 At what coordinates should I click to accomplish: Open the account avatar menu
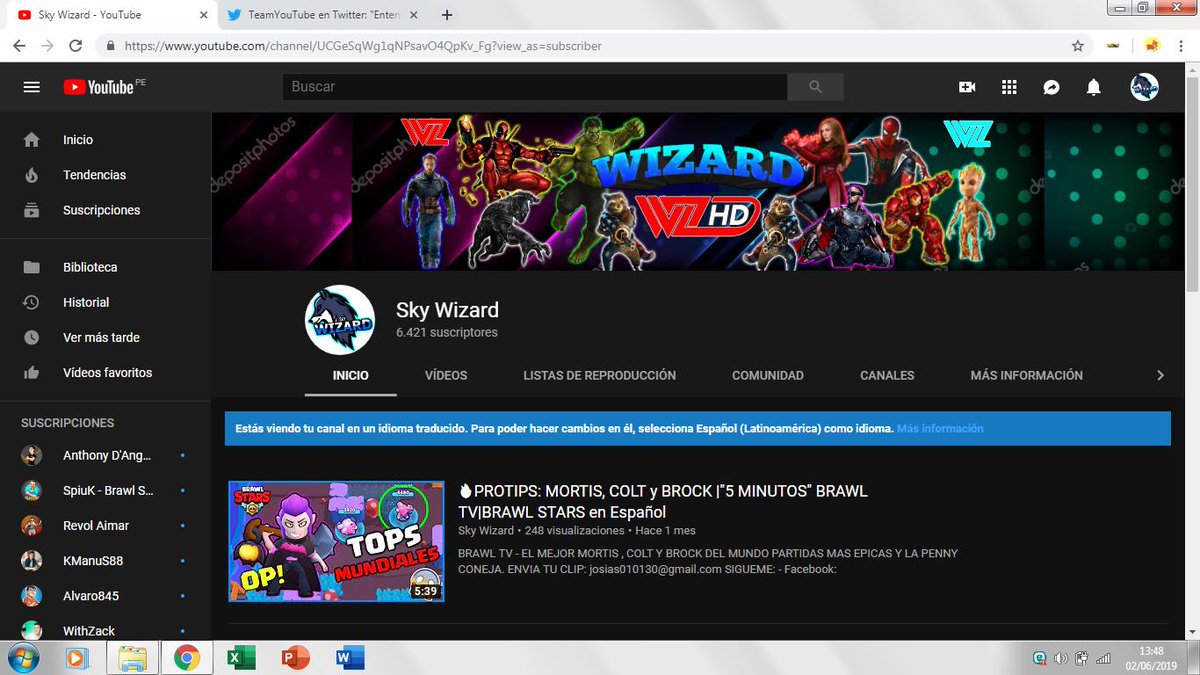pyautogui.click(x=1145, y=87)
